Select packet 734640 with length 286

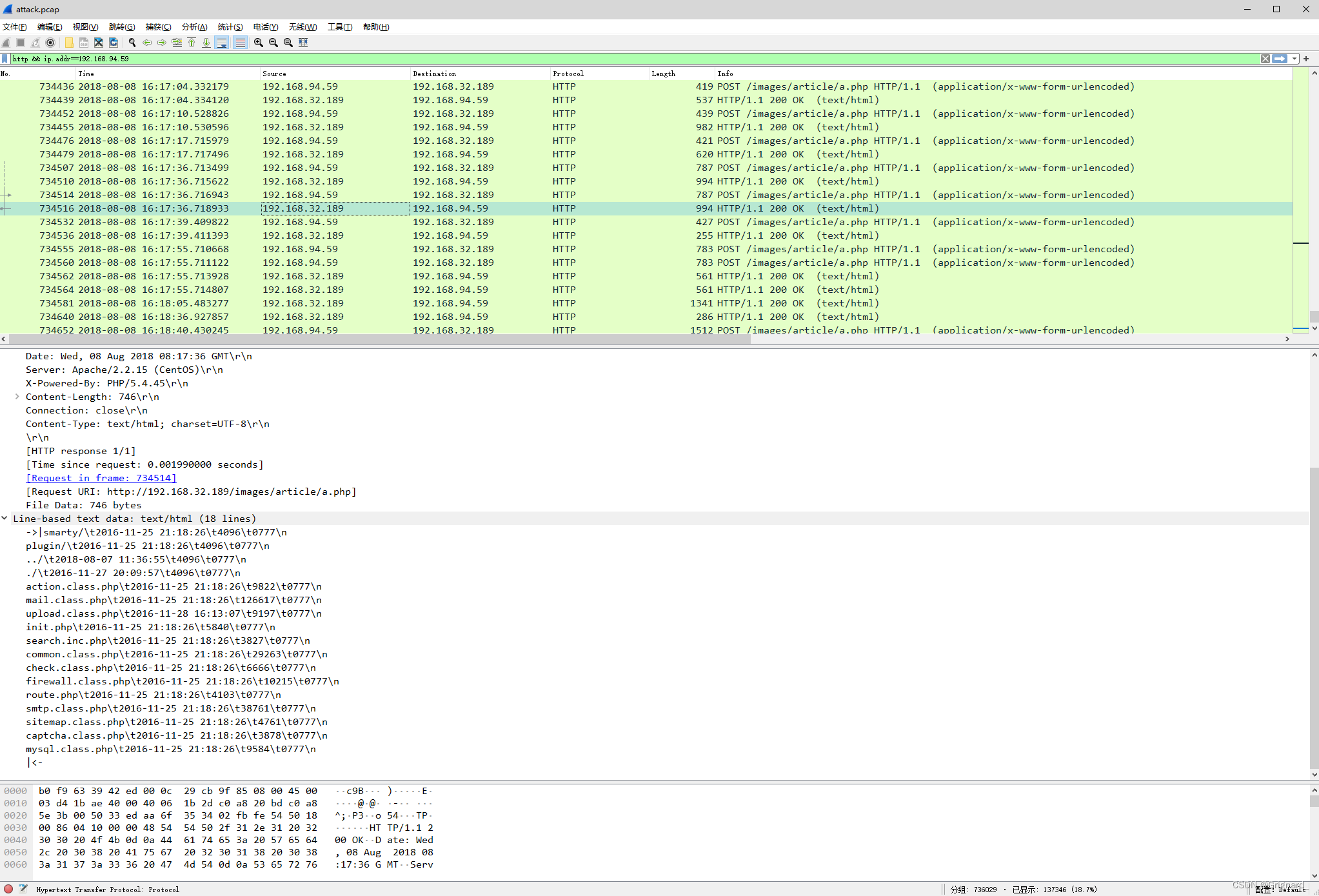(x=646, y=317)
